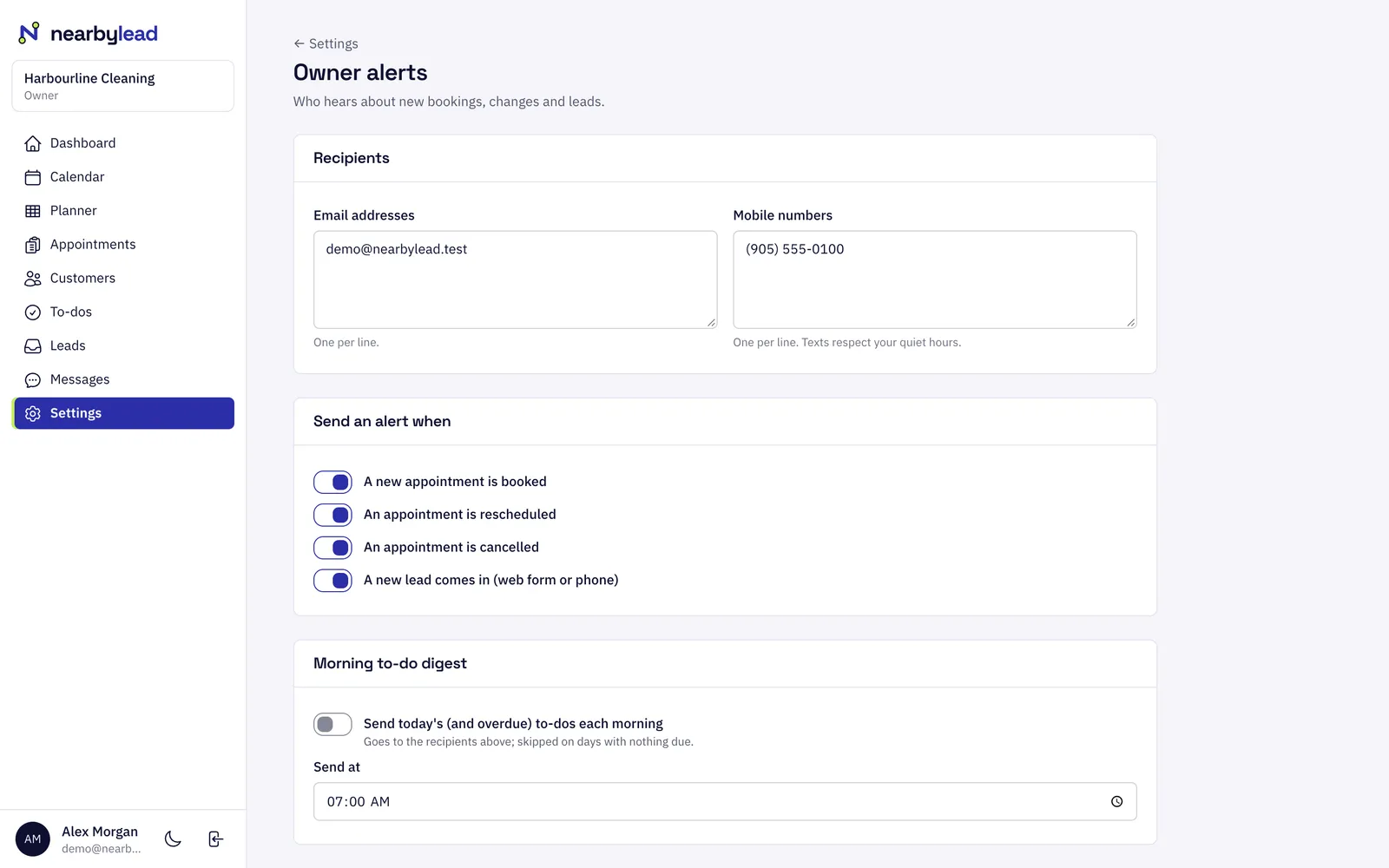Click the Leads inbox icon
The width and height of the screenshot is (1389, 868).
pos(33,346)
